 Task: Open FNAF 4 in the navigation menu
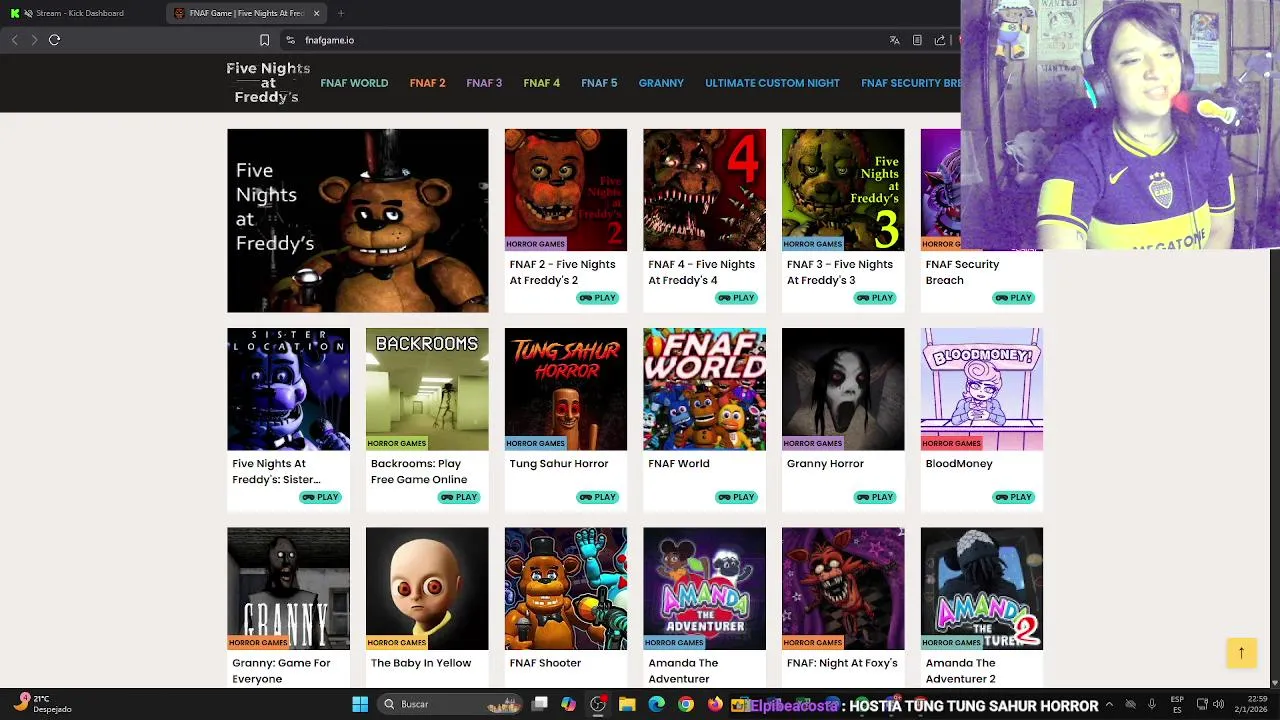[541, 83]
